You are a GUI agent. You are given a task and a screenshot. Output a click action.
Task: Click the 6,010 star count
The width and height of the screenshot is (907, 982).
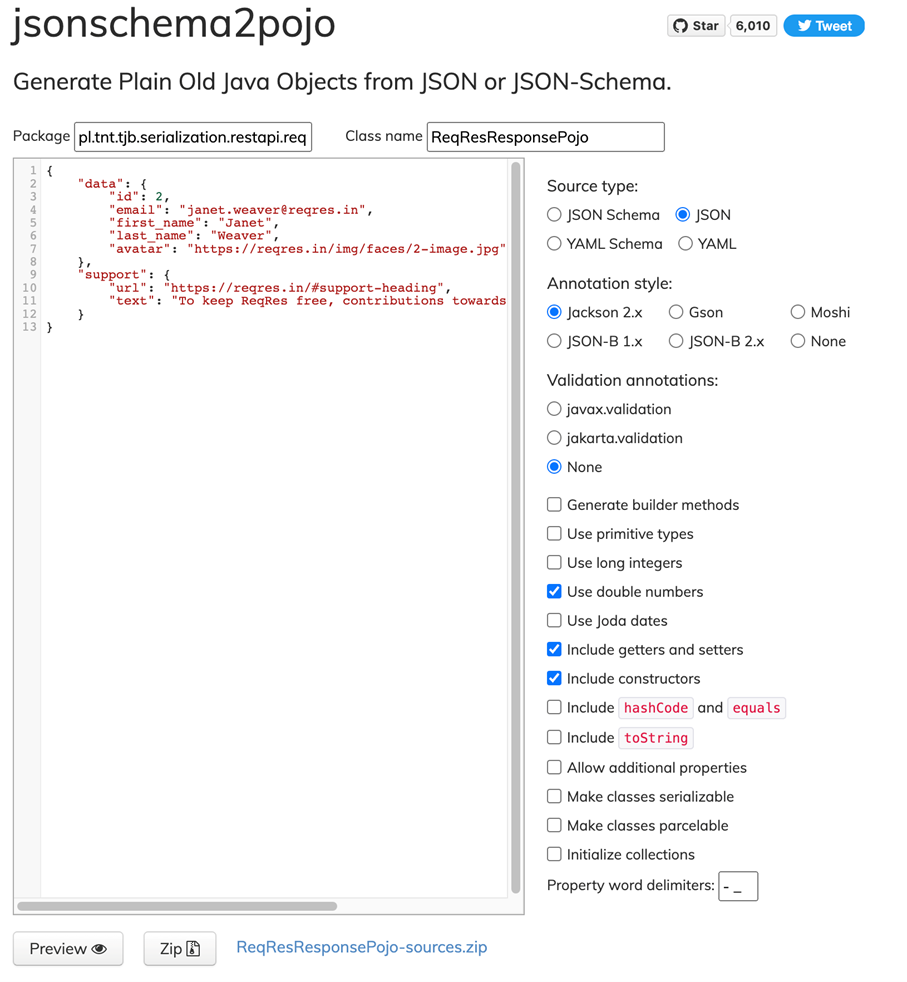point(752,26)
